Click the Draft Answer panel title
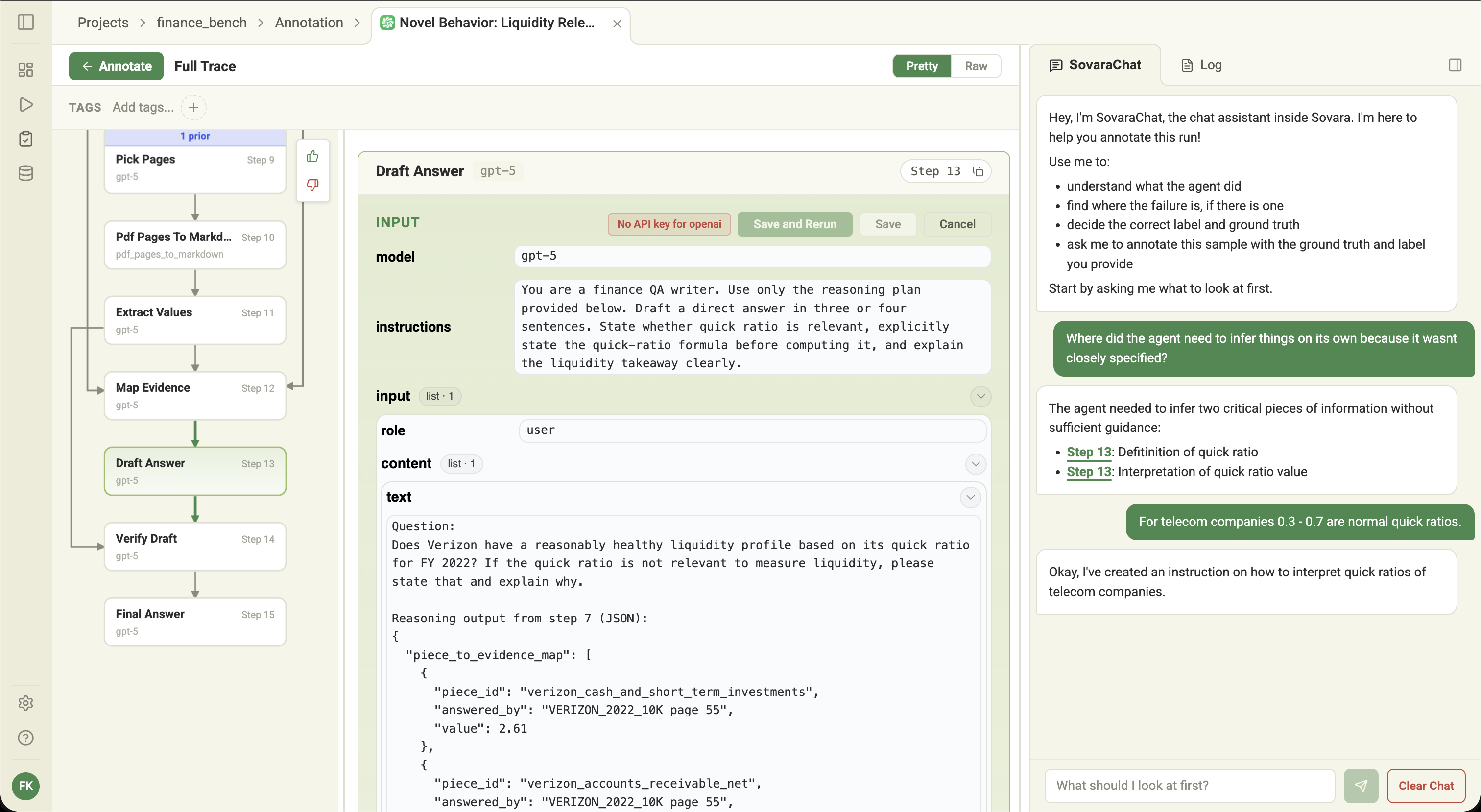 [420, 171]
